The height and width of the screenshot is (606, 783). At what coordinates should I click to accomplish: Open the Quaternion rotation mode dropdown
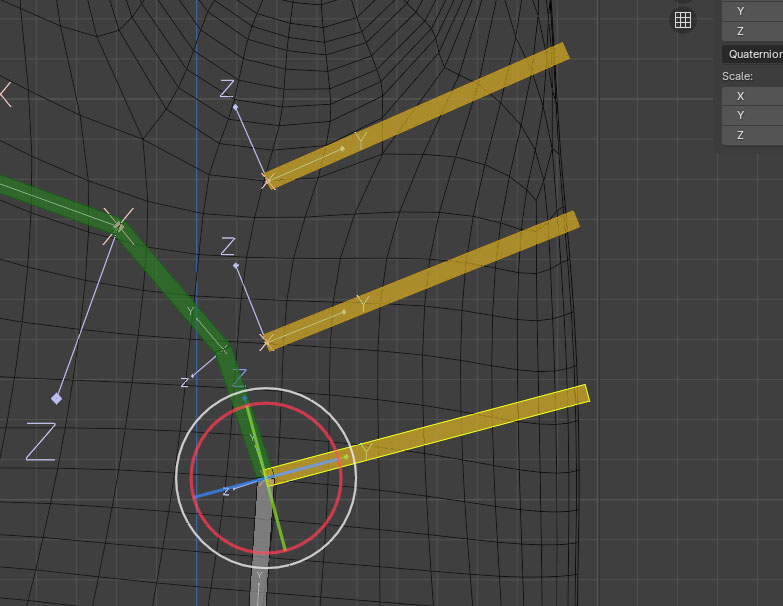pyautogui.click(x=752, y=54)
